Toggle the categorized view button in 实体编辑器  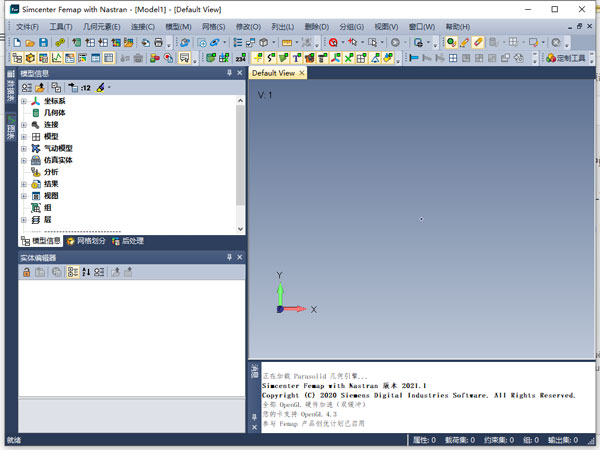click(x=72, y=272)
